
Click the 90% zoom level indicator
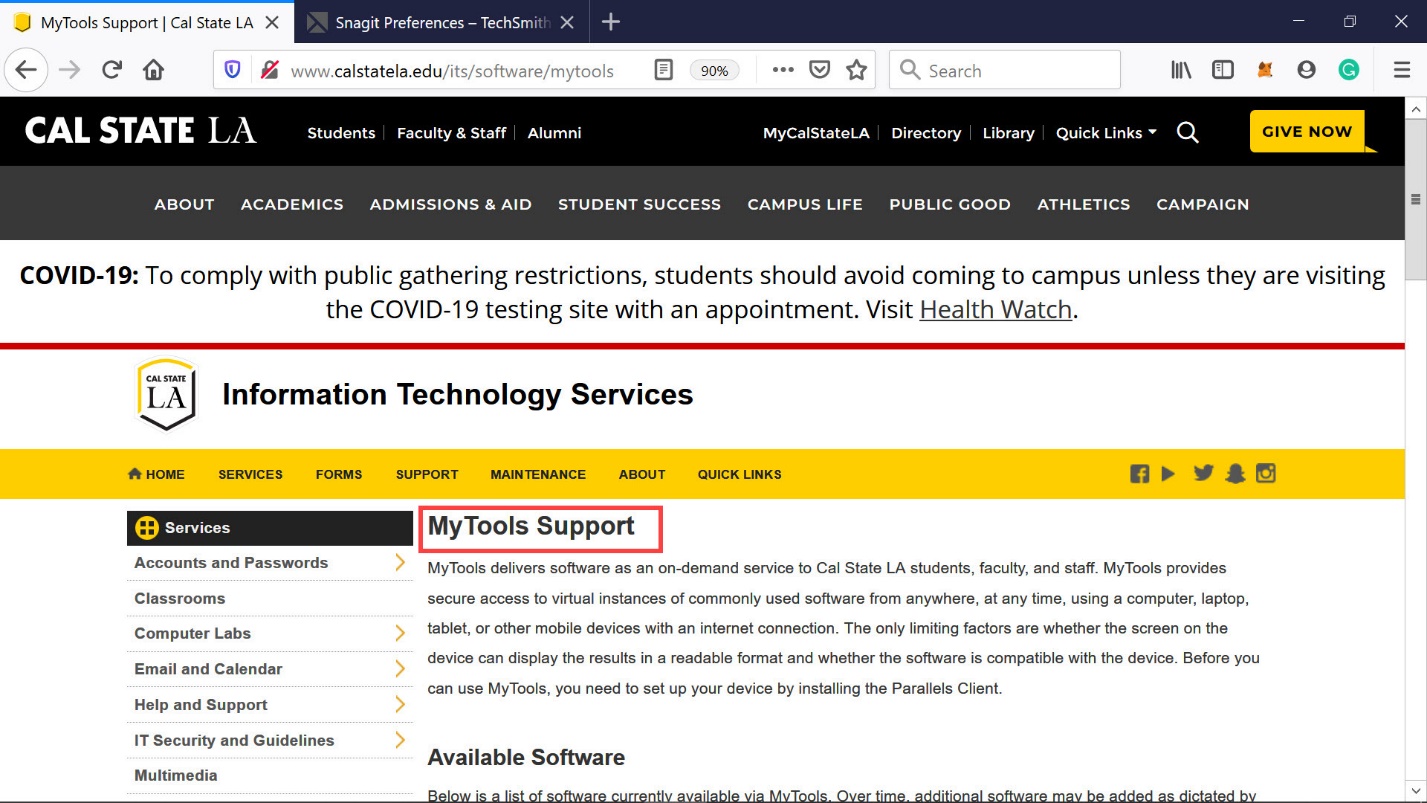[x=714, y=70]
